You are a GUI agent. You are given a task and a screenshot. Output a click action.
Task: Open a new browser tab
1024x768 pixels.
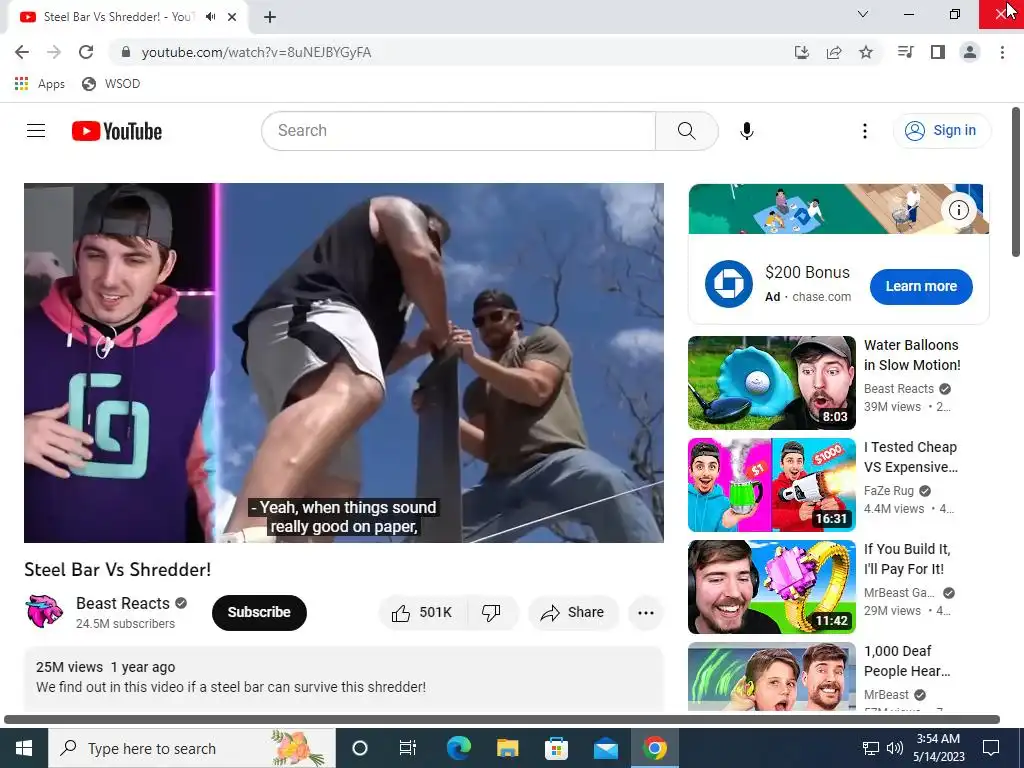coord(270,17)
